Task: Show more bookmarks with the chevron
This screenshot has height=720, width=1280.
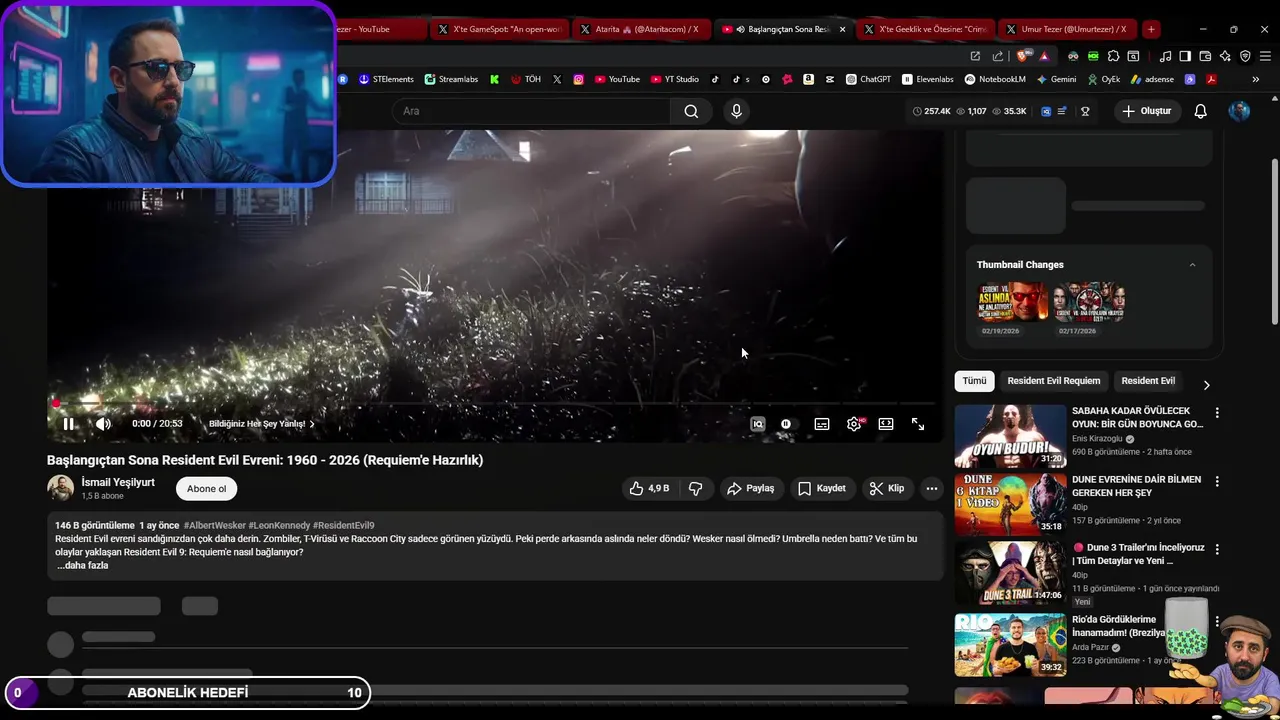Action: (1255, 79)
